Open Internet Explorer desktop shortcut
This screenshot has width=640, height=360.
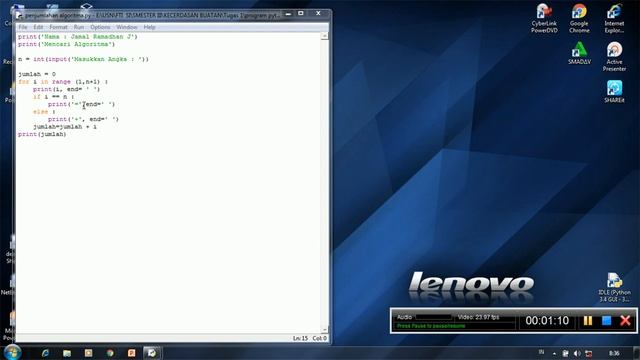coord(614,18)
